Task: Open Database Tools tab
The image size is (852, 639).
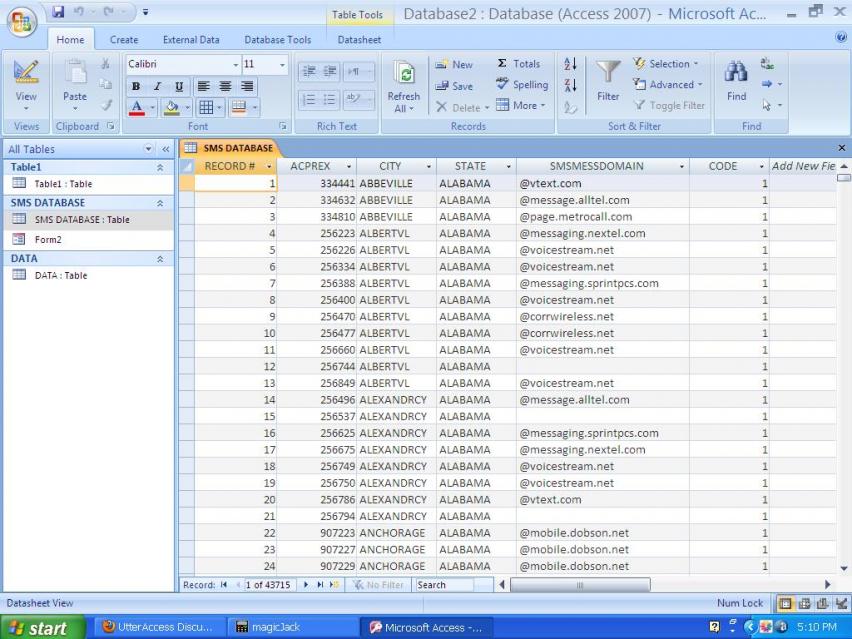Action: click(x=278, y=40)
